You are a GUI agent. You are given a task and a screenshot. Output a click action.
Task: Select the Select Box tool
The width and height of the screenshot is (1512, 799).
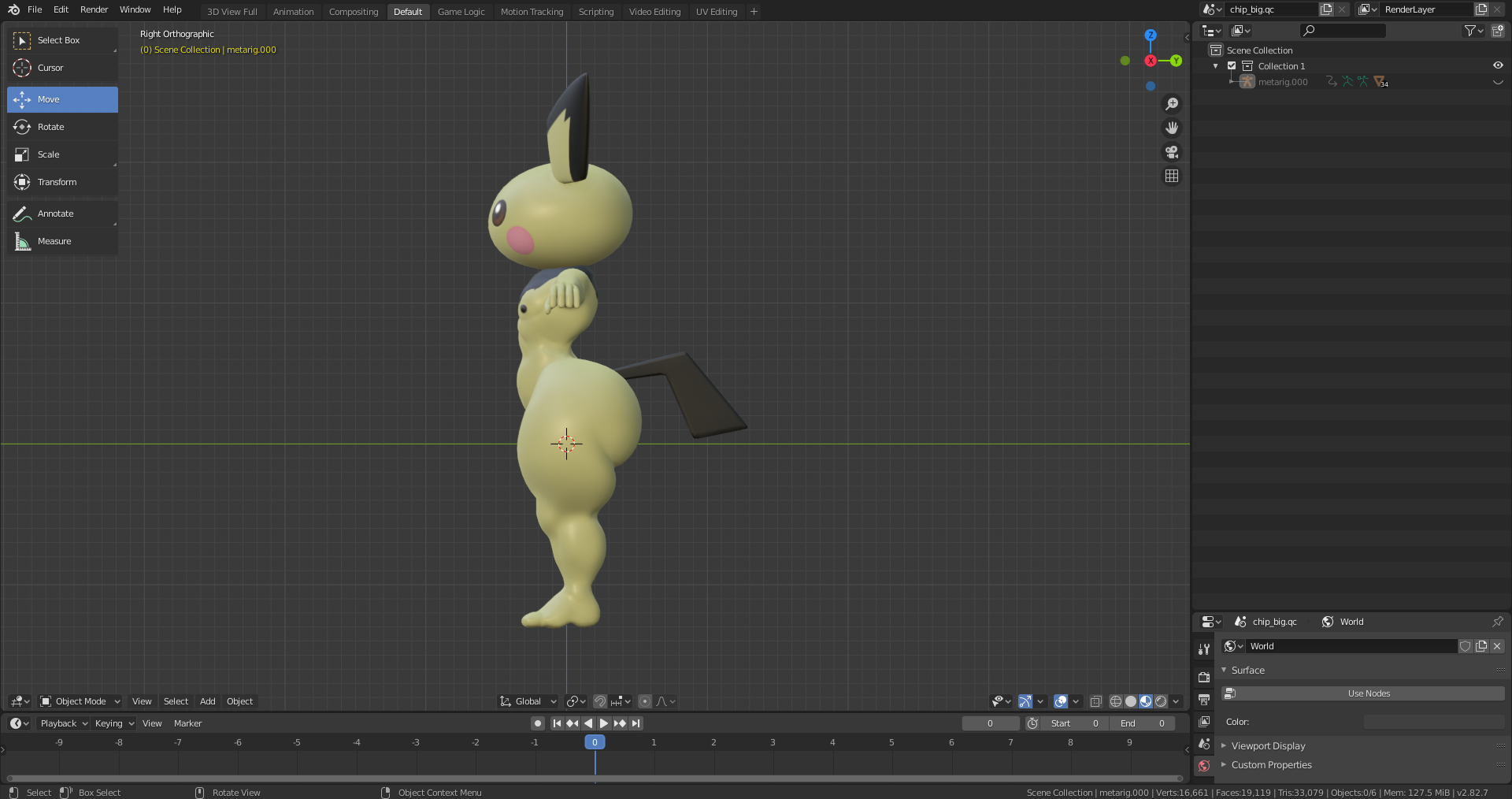(x=62, y=40)
